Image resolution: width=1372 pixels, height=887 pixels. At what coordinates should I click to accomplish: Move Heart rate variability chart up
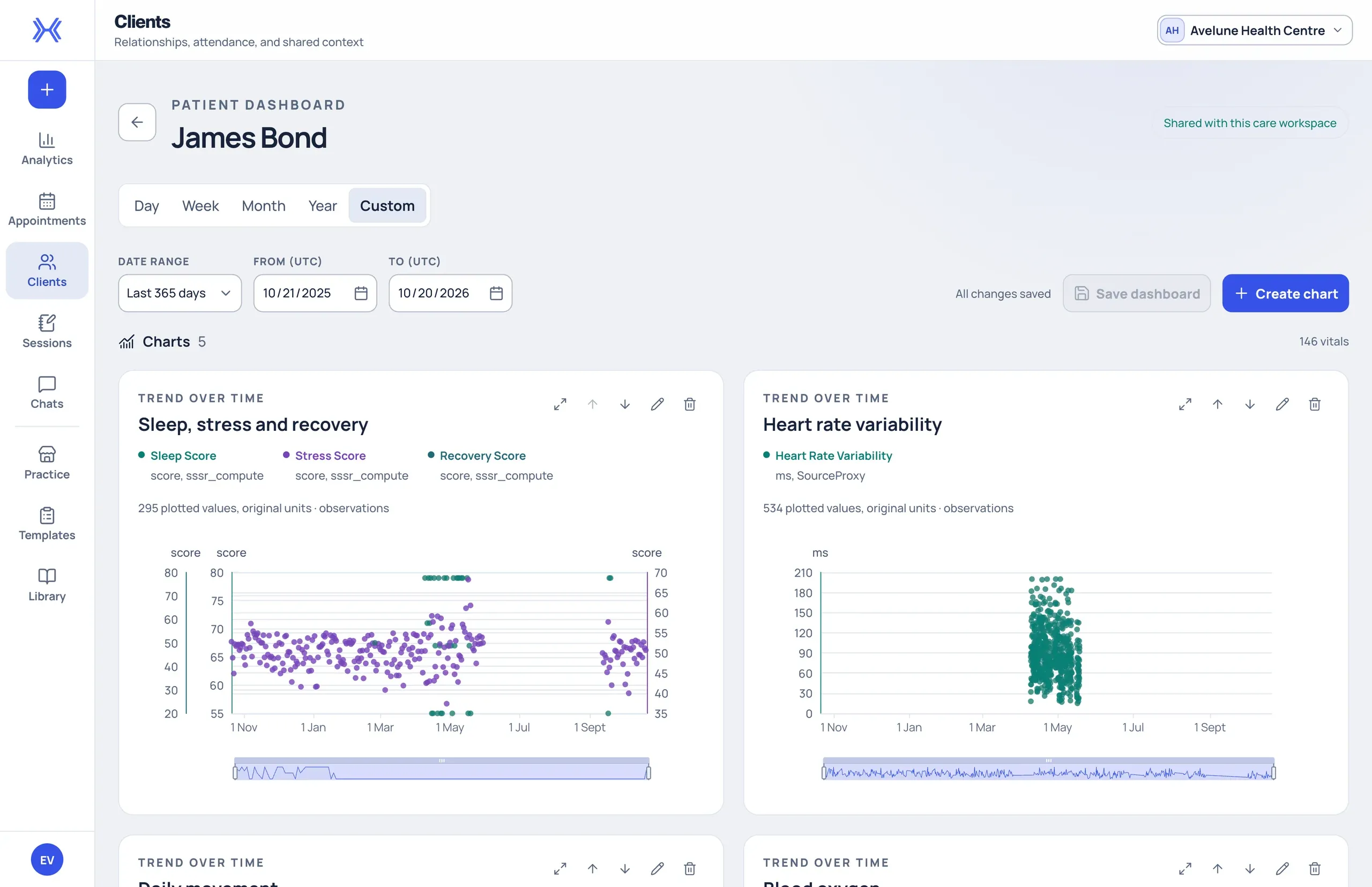click(1217, 404)
